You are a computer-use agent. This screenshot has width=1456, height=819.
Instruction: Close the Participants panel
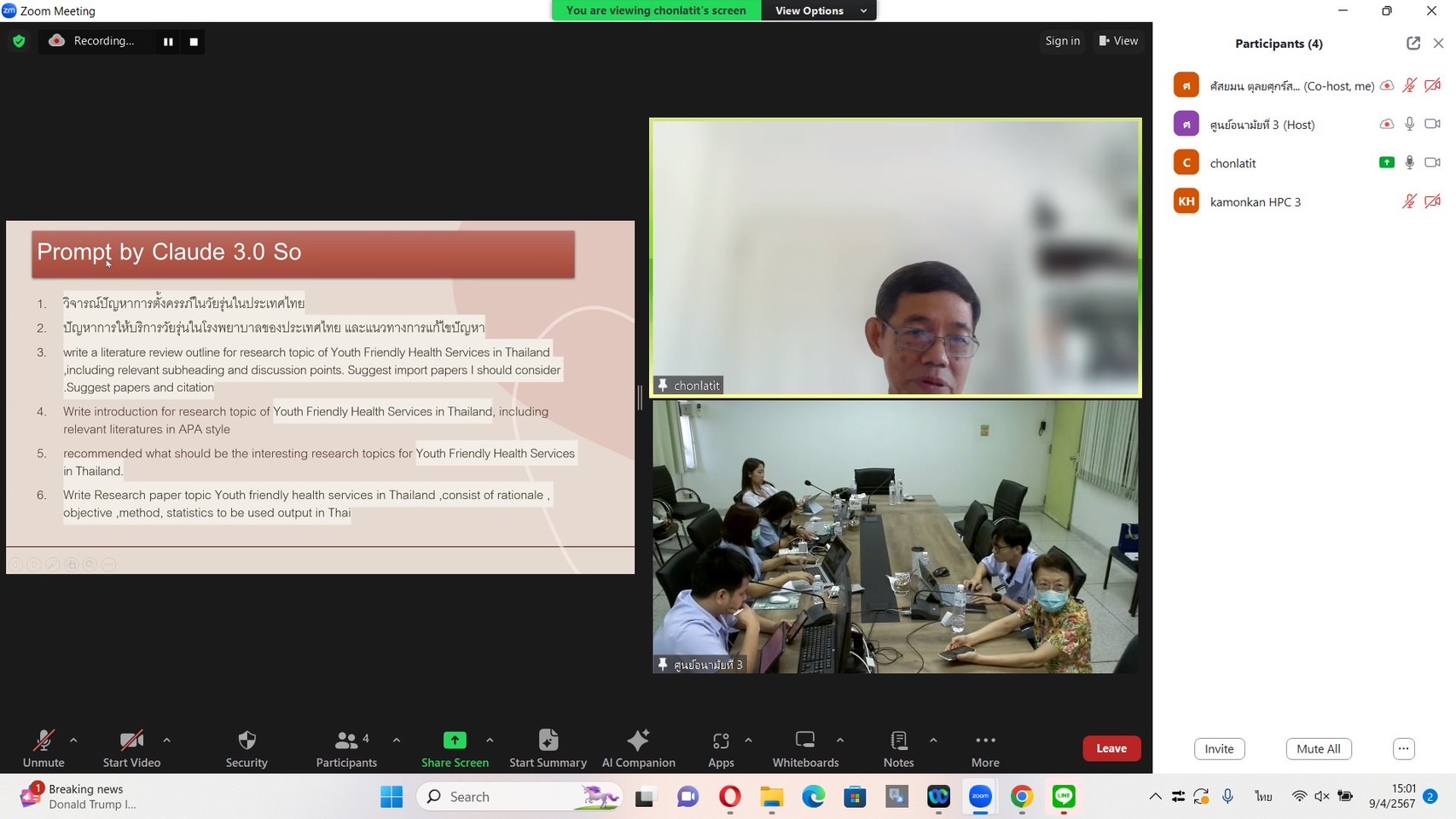point(1438,44)
